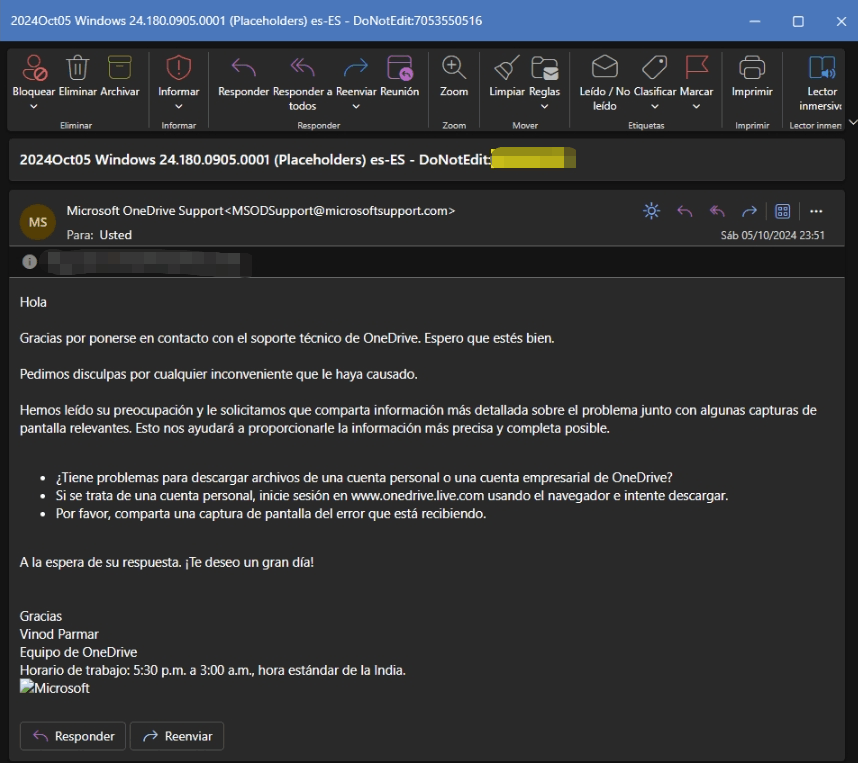The width and height of the screenshot is (858, 763).
Task: Click 'A la espera de su respuesta' line
Action: (x=167, y=563)
